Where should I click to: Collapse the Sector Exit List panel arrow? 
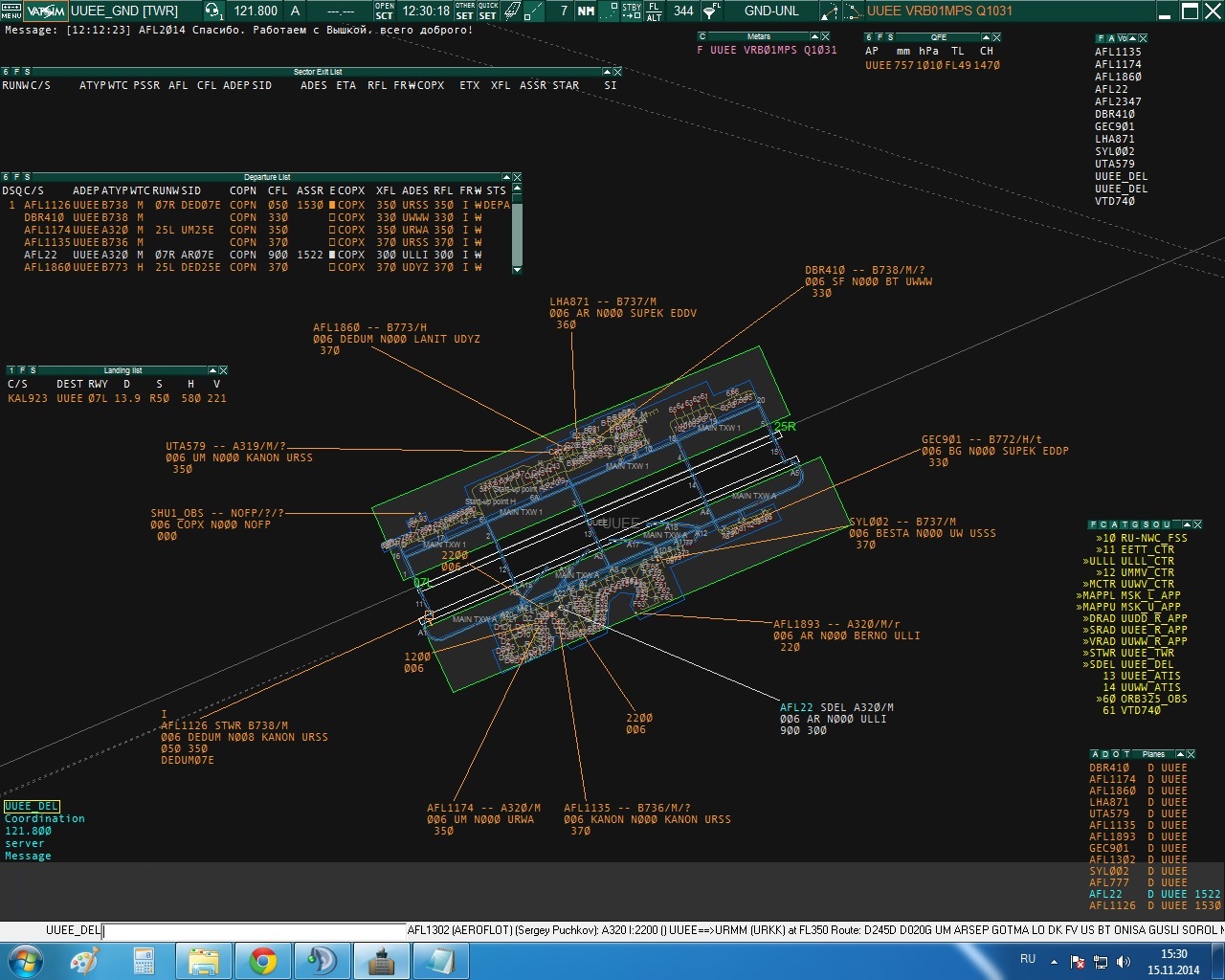pos(606,72)
